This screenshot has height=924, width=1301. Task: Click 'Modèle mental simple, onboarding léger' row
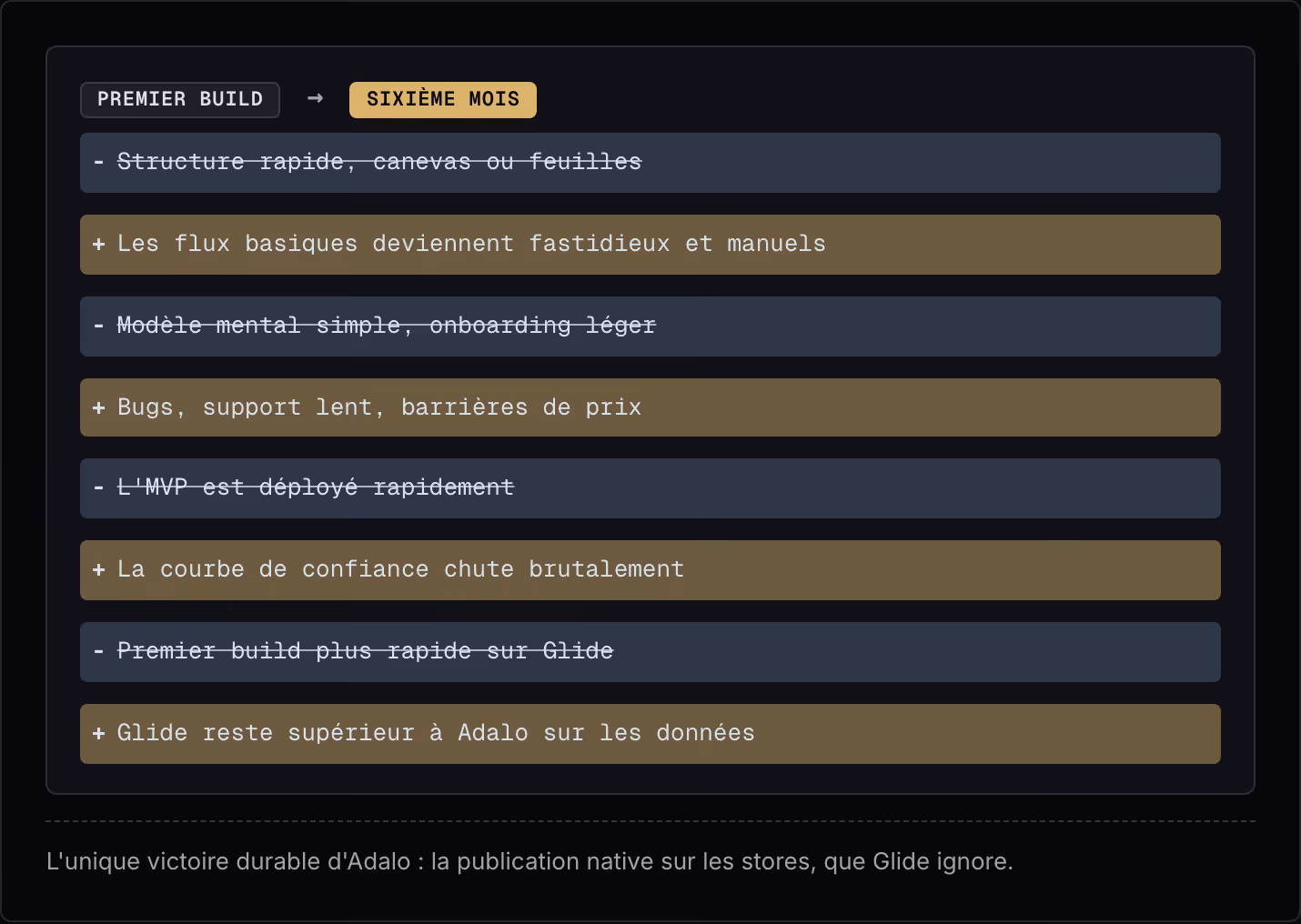coord(650,326)
